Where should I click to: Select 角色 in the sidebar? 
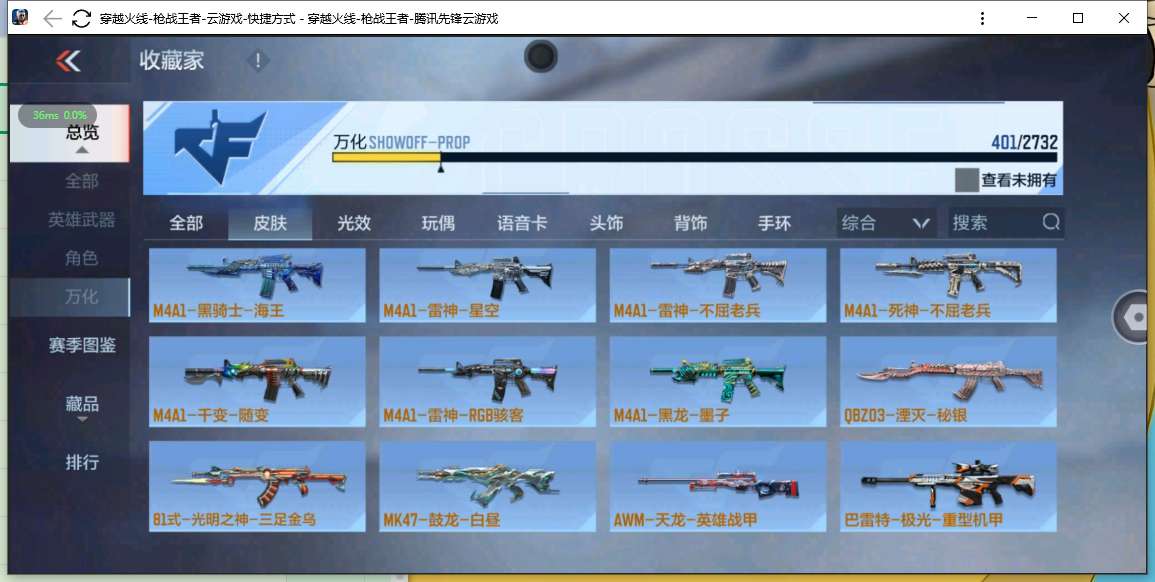click(x=82, y=259)
